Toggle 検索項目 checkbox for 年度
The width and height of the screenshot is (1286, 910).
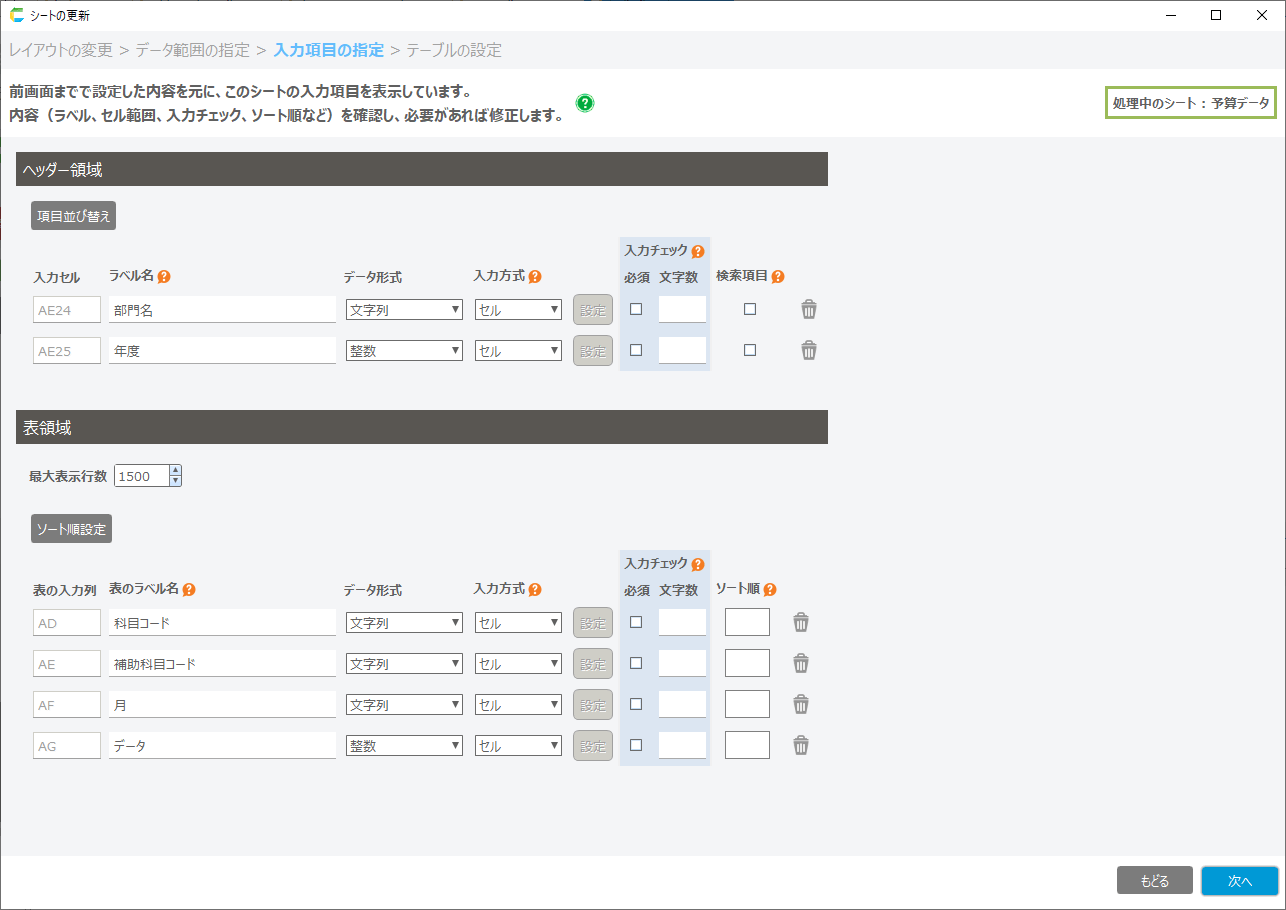pos(750,350)
